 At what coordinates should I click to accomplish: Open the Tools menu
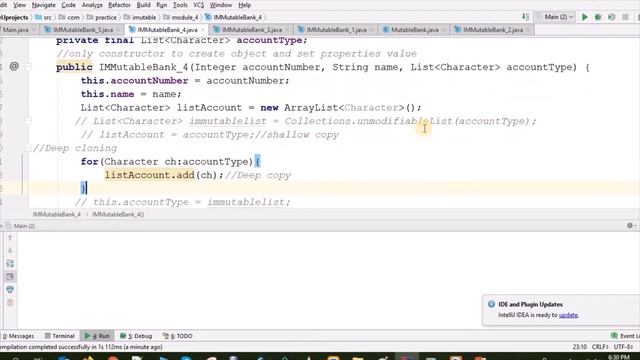tap(180, 5)
